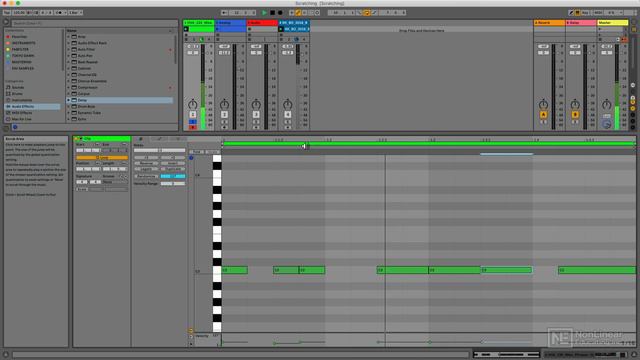This screenshot has height=360, width=640.
Task: Toggle the MIDI map mode switch
Action: point(598,13)
